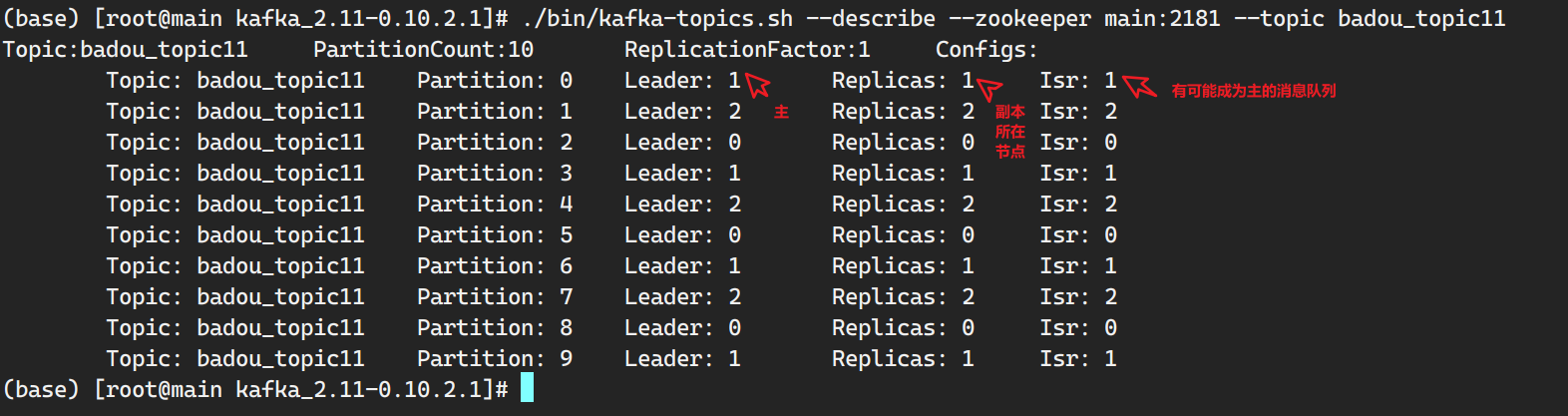Click the Partition: 4 entry

point(495,205)
